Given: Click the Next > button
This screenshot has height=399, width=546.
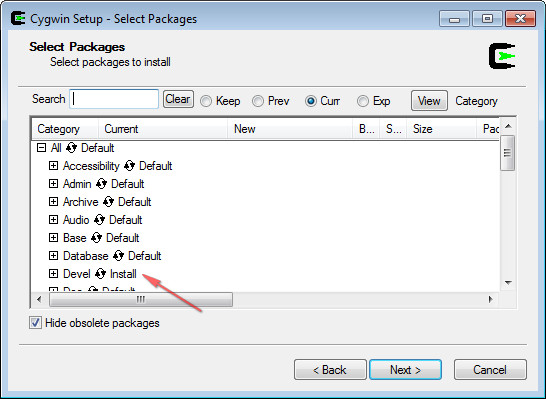Looking at the screenshot, I should [405, 369].
